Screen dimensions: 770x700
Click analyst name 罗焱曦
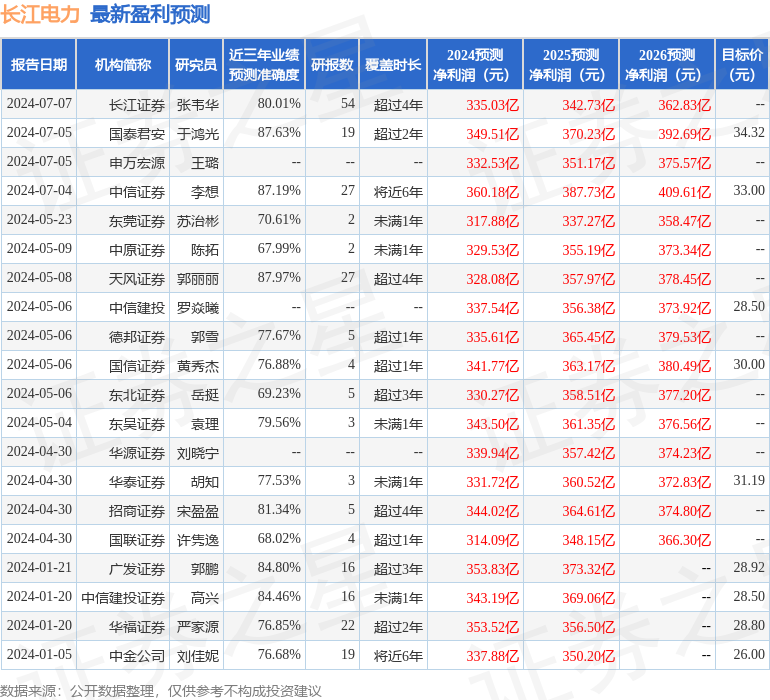pos(198,308)
